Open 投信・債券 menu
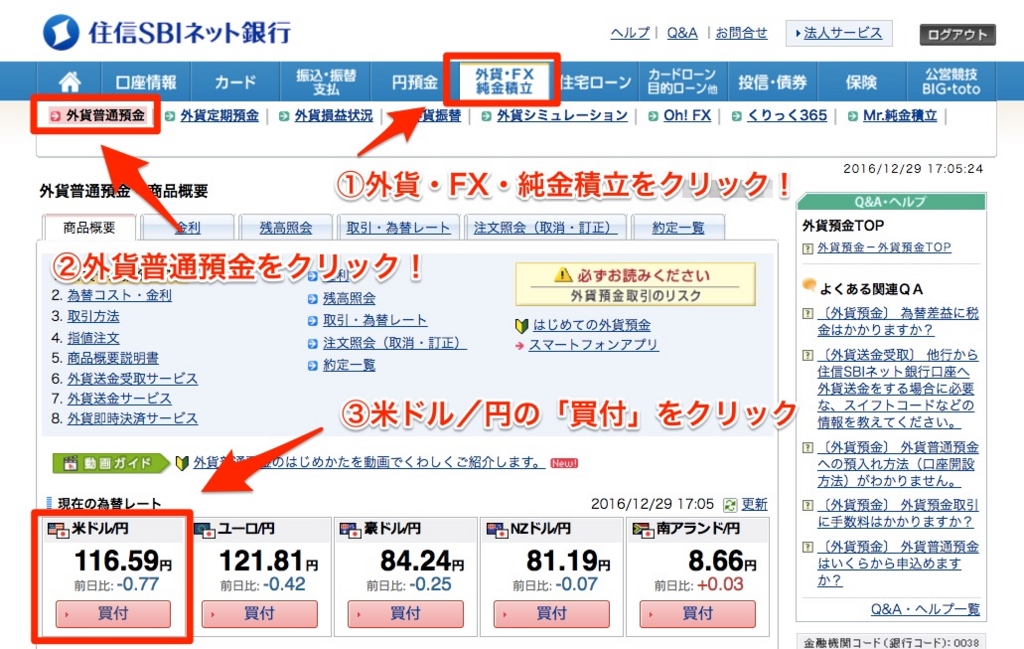Image resolution: width=1024 pixels, height=649 pixels. [773, 82]
